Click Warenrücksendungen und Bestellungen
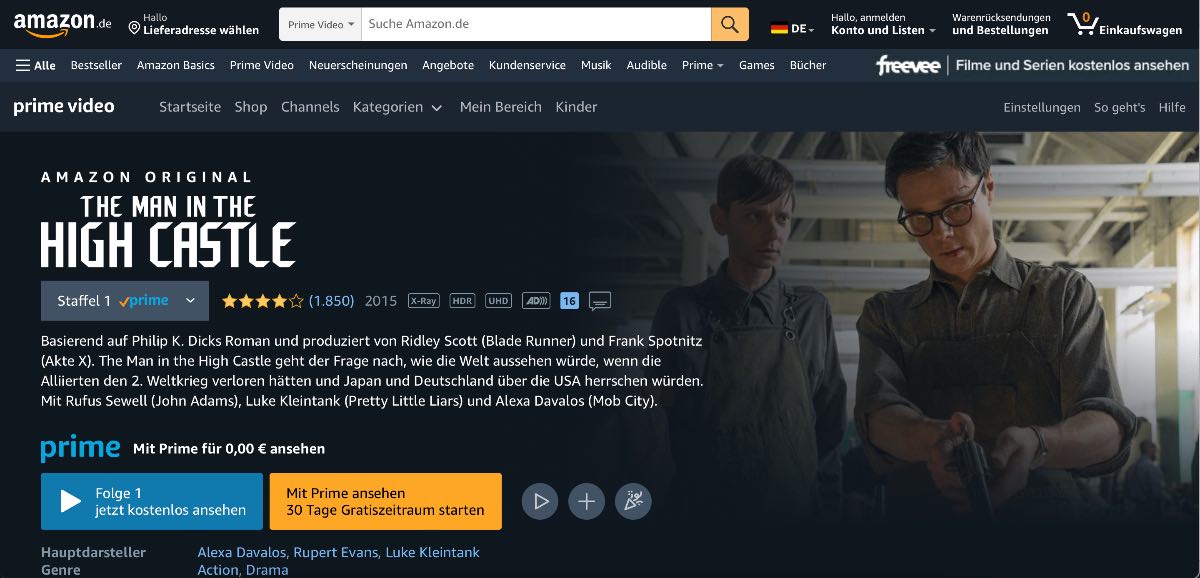The image size is (1200, 578). pos(1001,24)
